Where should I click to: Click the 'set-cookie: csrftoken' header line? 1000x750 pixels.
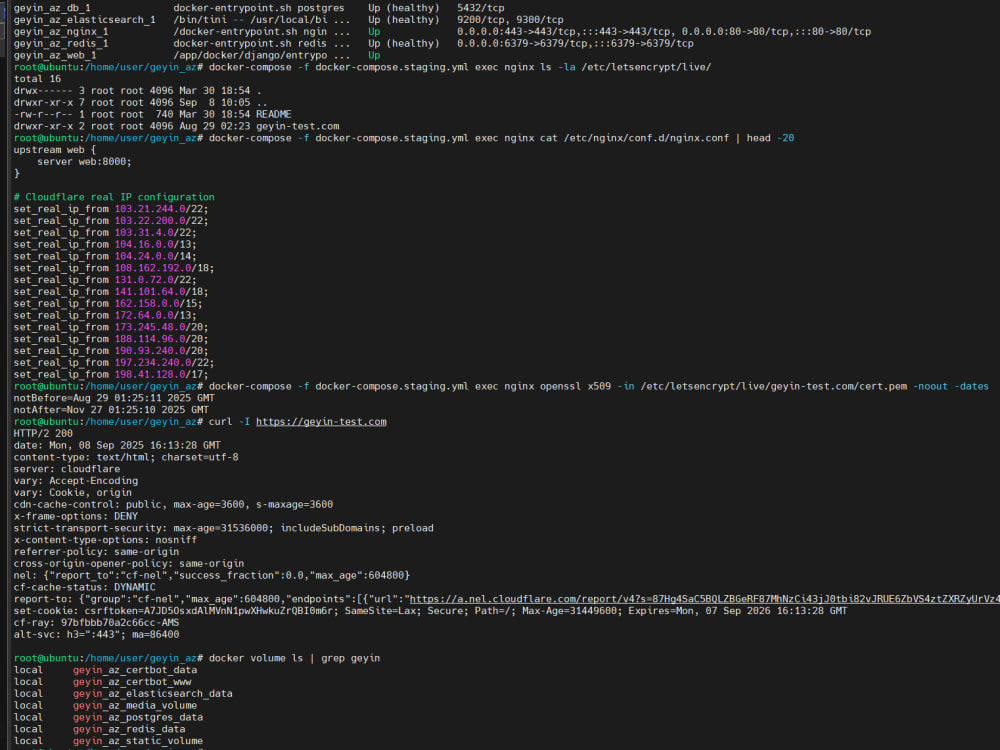point(430,611)
